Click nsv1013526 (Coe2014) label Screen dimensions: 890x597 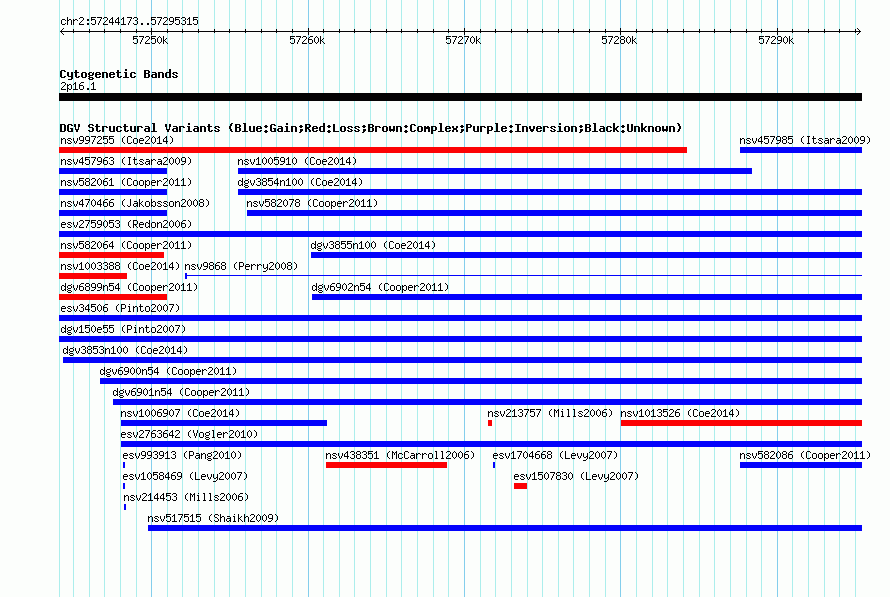pos(680,413)
